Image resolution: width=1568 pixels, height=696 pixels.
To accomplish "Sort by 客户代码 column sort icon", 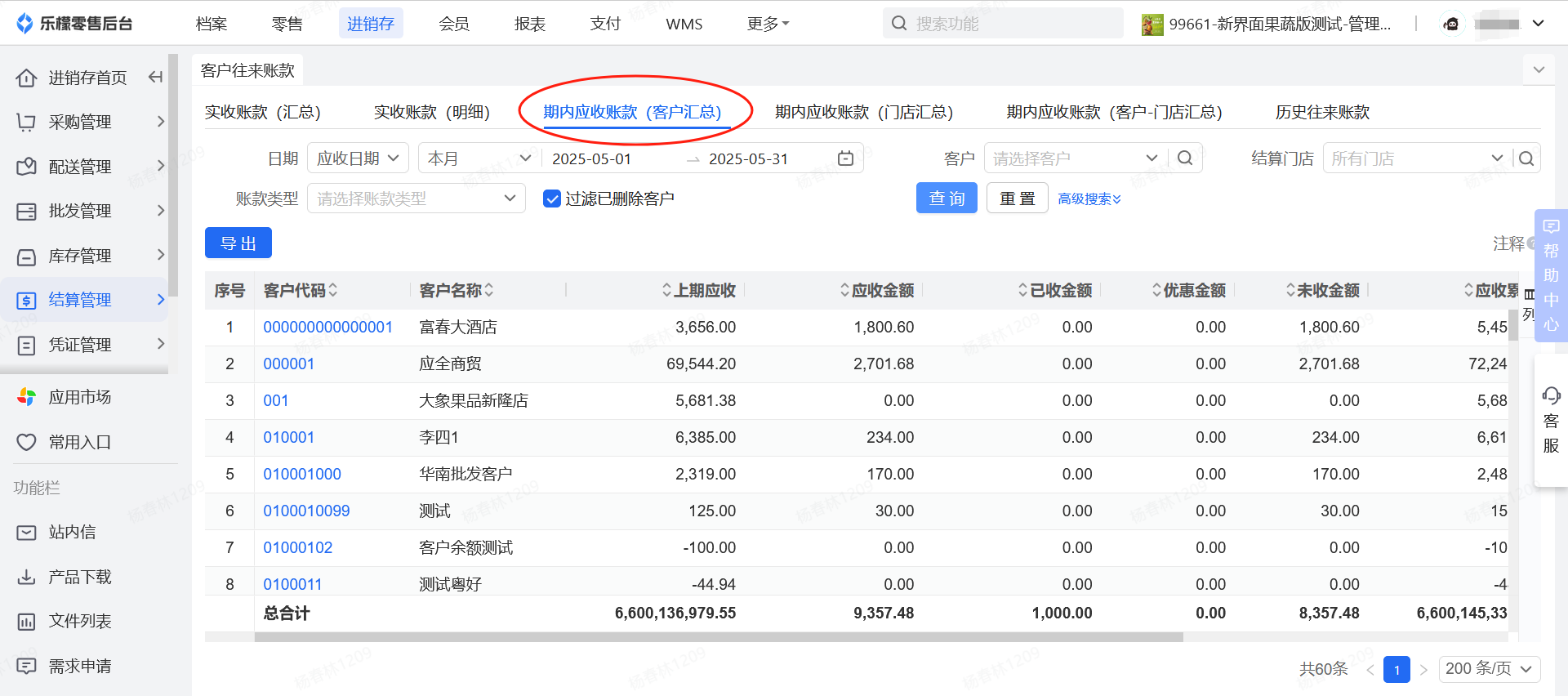I will (333, 290).
